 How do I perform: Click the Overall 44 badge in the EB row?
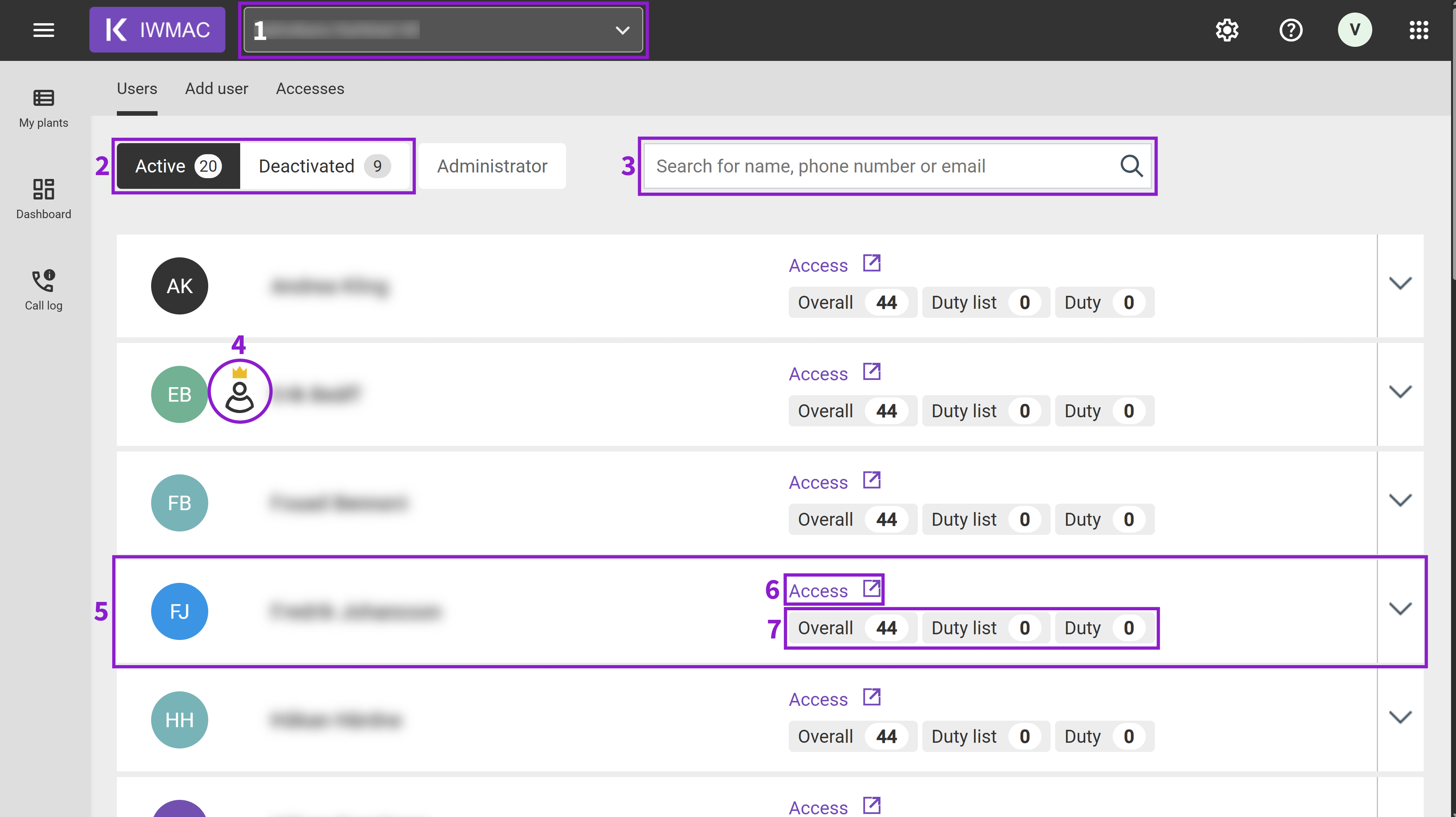[x=852, y=411]
